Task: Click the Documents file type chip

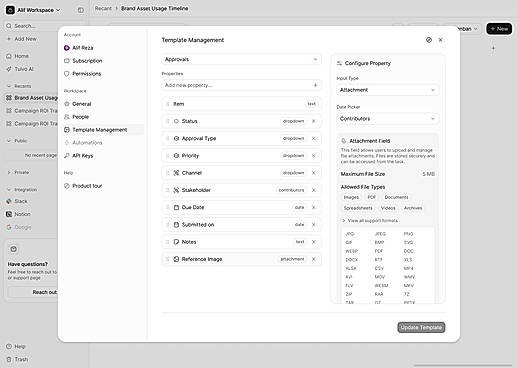Action: 396,197
